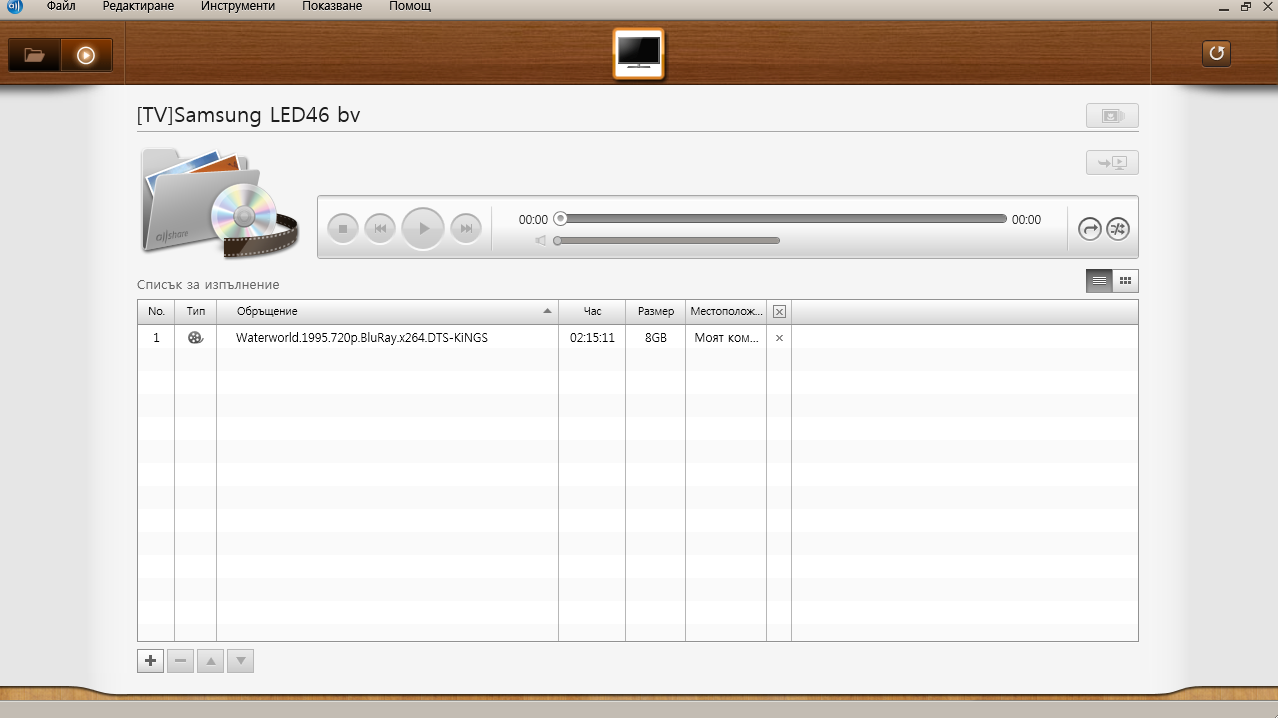This screenshot has height=720, width=1280.
Task: Select Waterworld.1995.720p.BluRay playlist entry
Action: click(362, 338)
